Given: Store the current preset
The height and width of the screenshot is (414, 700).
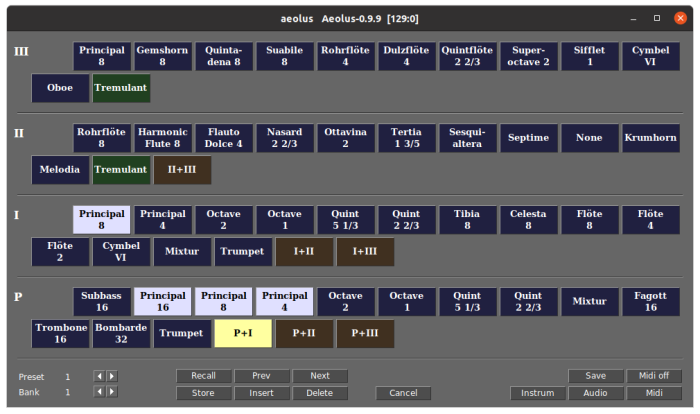Looking at the screenshot, I should pos(203,393).
